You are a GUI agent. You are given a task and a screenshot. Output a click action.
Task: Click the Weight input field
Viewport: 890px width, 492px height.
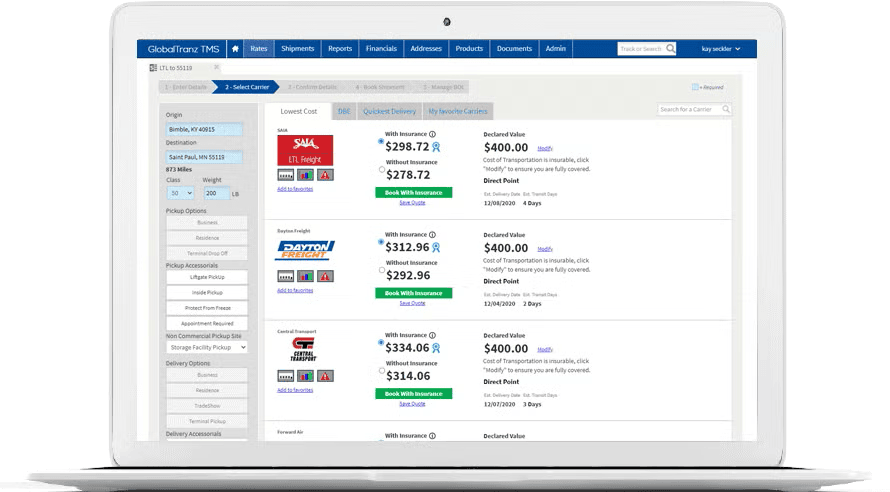coord(216,193)
